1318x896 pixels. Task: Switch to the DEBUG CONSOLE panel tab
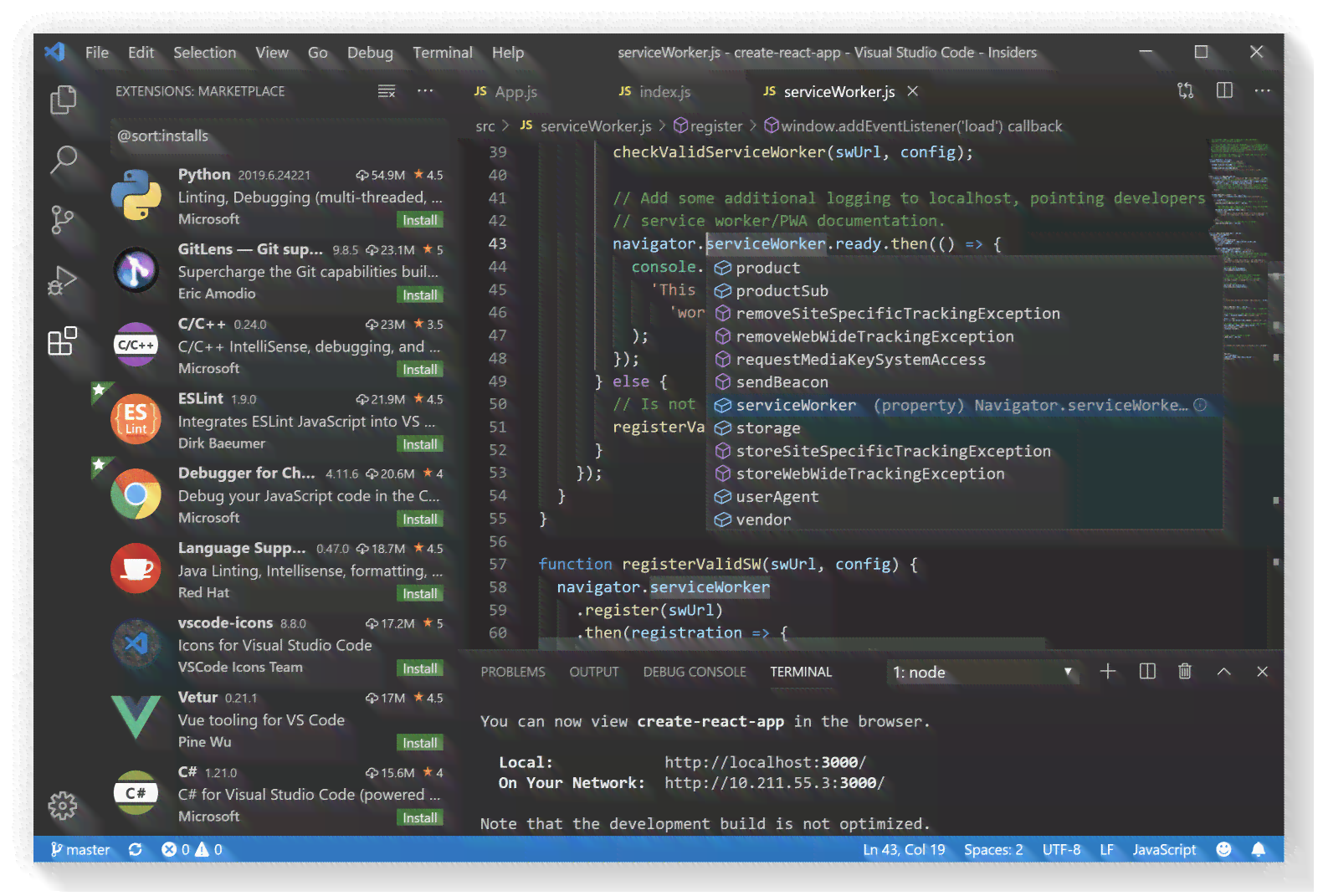695,673
